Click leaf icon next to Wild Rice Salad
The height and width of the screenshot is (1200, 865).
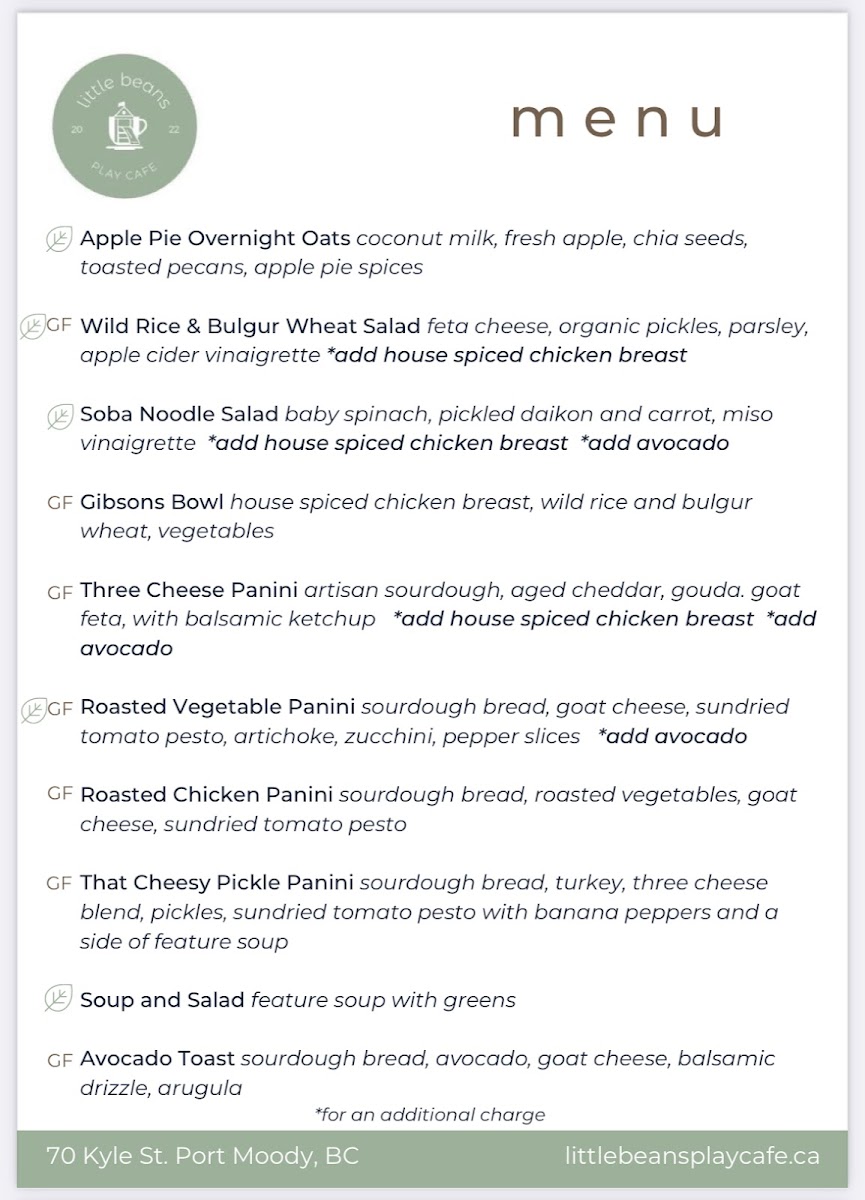tap(33, 327)
